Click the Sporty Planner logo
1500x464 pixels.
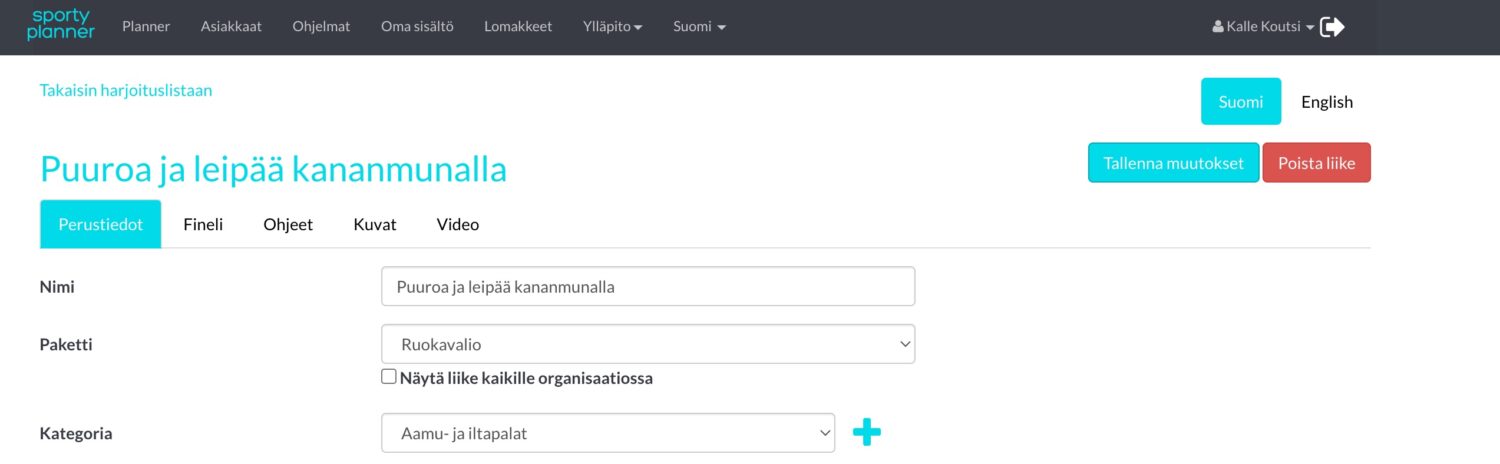[x=60, y=25]
